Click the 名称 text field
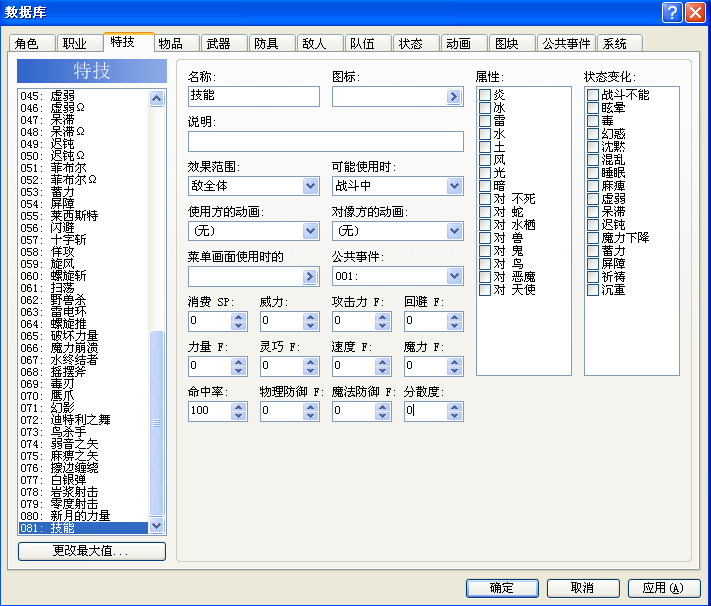 point(254,96)
